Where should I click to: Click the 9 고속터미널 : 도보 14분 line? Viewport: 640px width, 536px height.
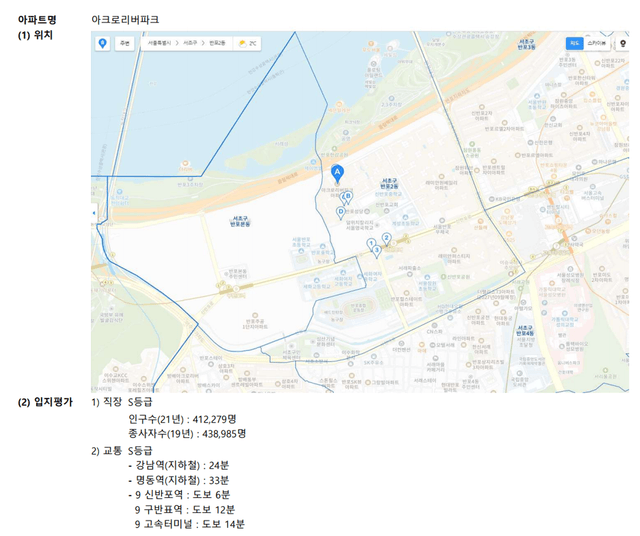coord(190,524)
